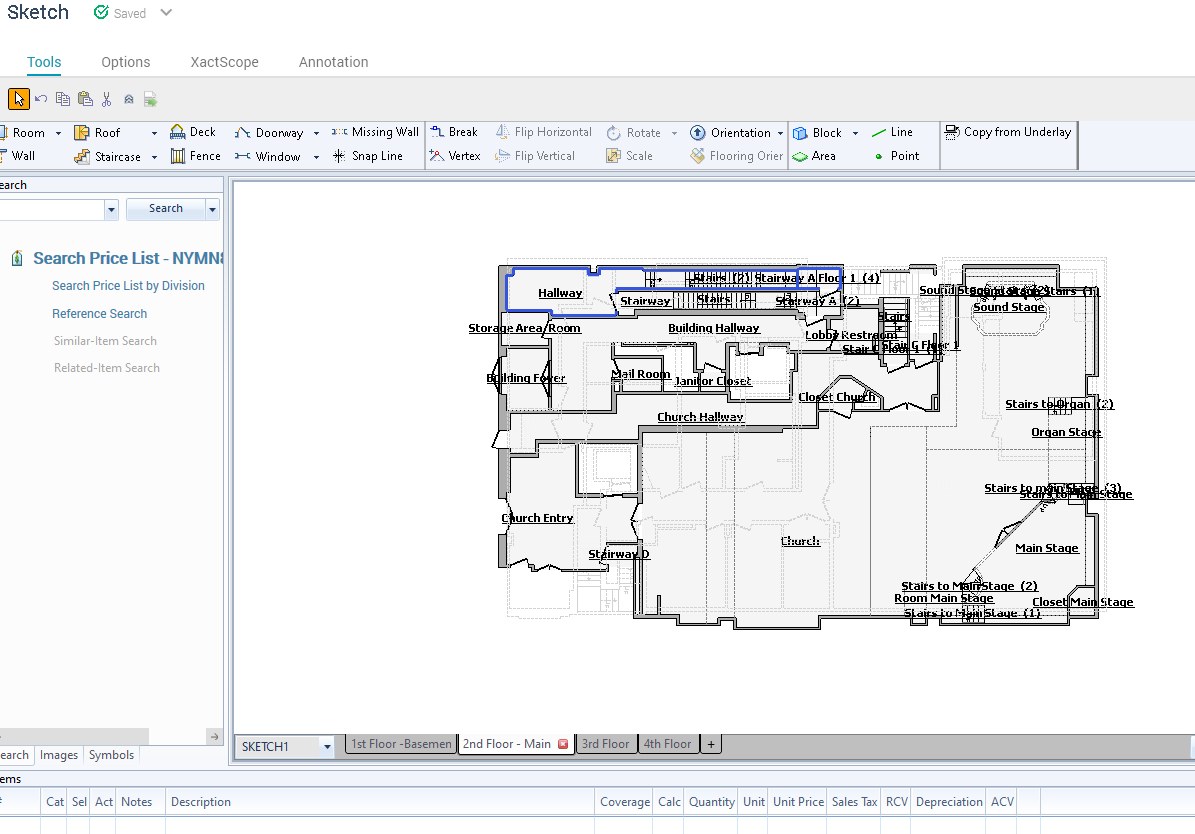Select the Window tool

click(x=268, y=156)
